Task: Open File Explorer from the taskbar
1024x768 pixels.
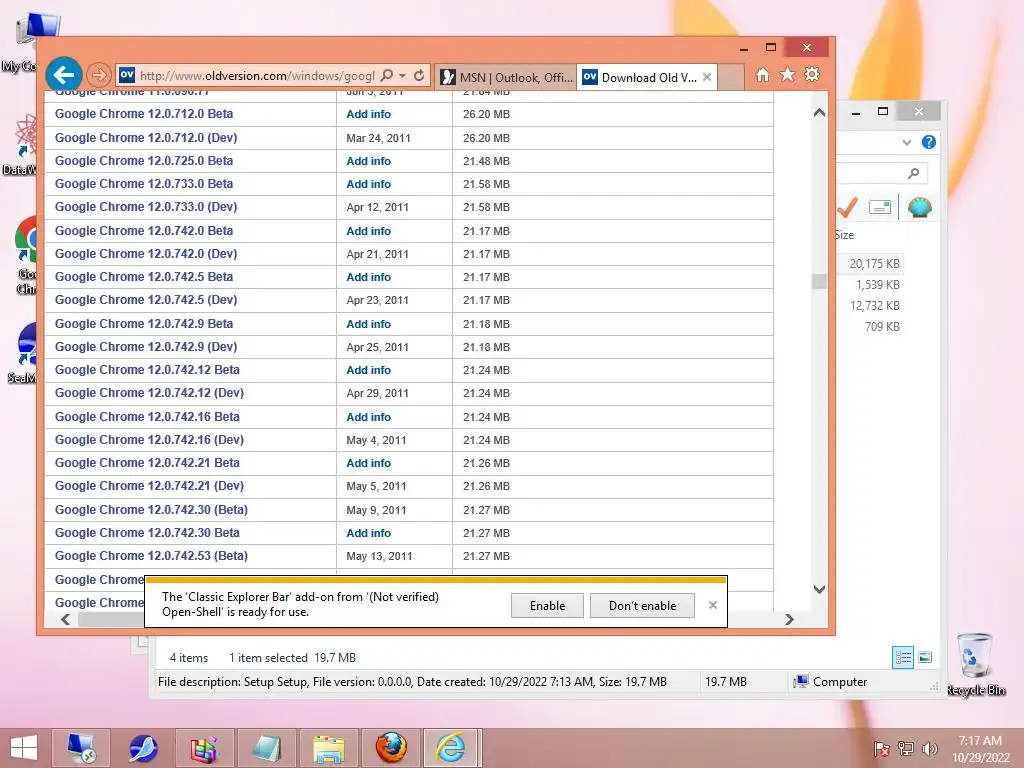Action: [328, 748]
